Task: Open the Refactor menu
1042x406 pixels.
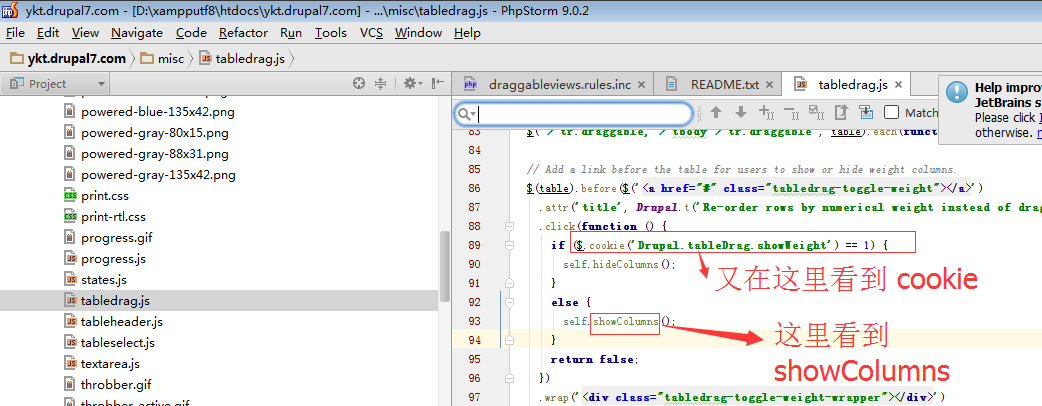Action: (243, 32)
